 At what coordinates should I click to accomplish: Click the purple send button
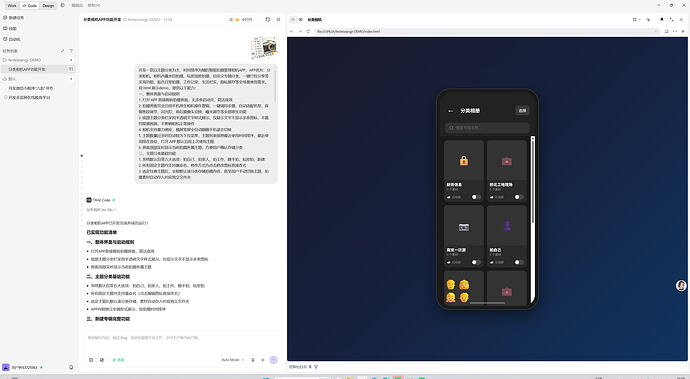tap(273, 360)
